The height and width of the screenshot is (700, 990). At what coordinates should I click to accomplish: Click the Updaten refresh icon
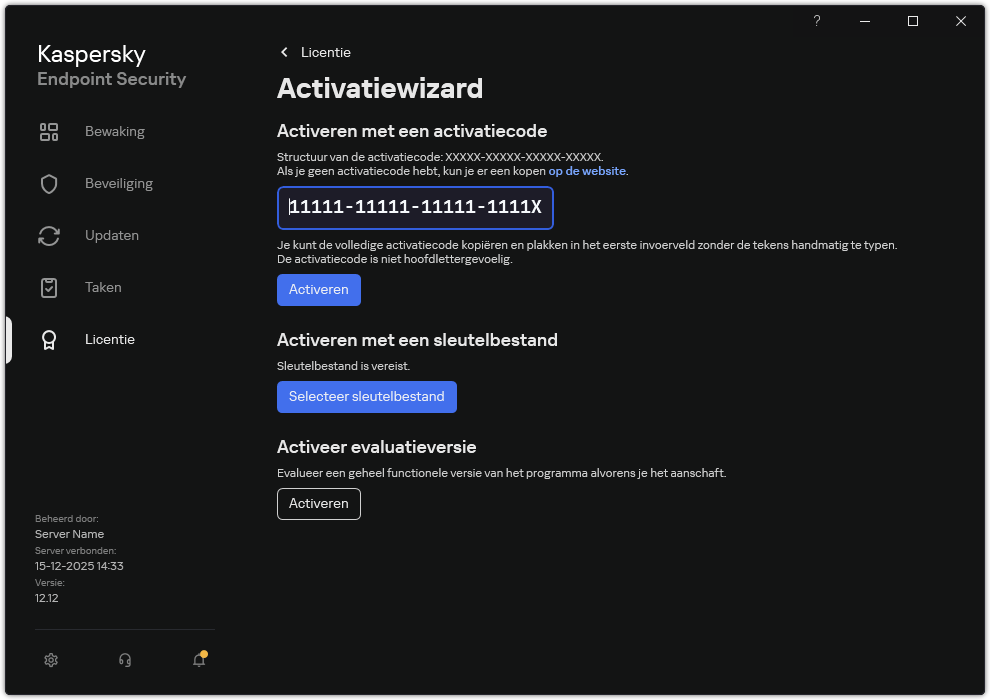(x=49, y=235)
